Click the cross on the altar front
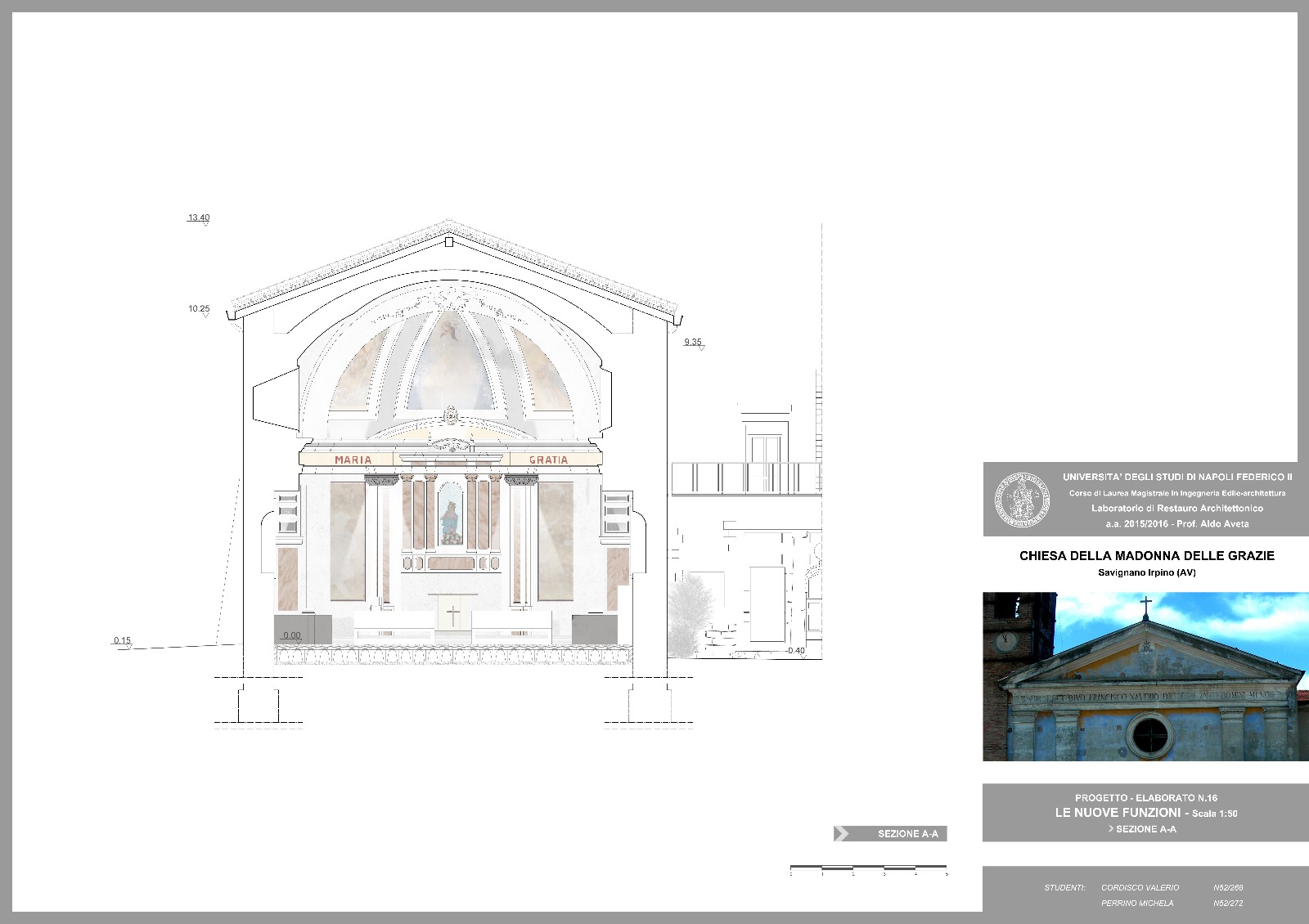Image resolution: width=1309 pixels, height=924 pixels. click(452, 615)
